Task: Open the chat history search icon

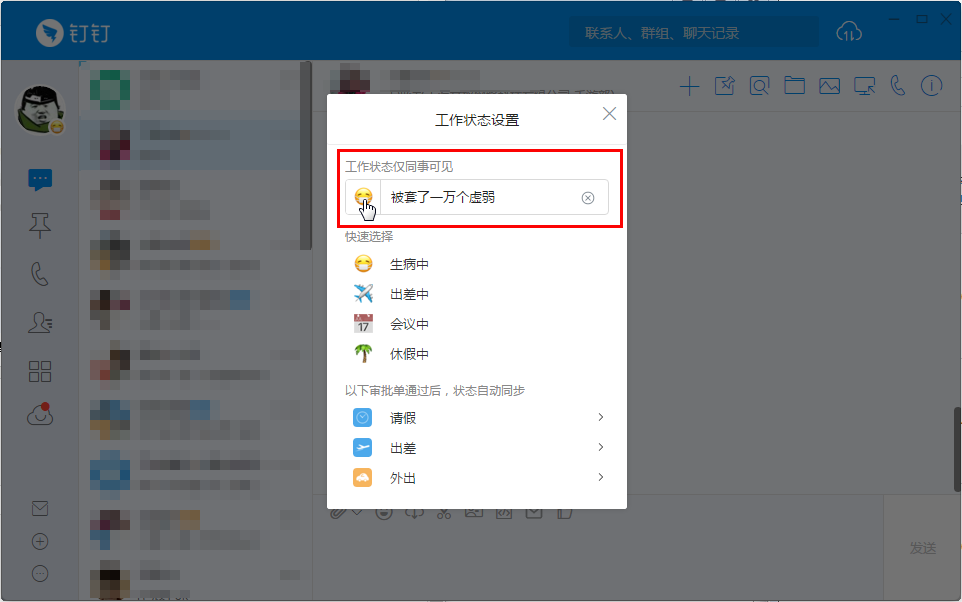Action: [x=759, y=85]
